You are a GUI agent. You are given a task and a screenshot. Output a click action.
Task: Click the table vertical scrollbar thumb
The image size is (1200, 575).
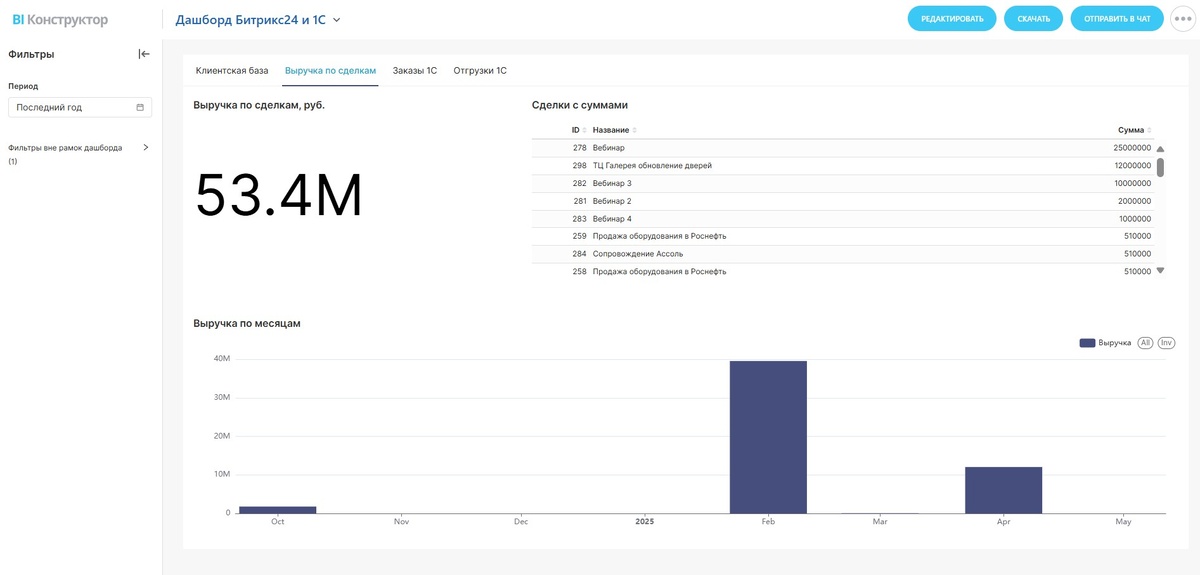(x=1160, y=167)
